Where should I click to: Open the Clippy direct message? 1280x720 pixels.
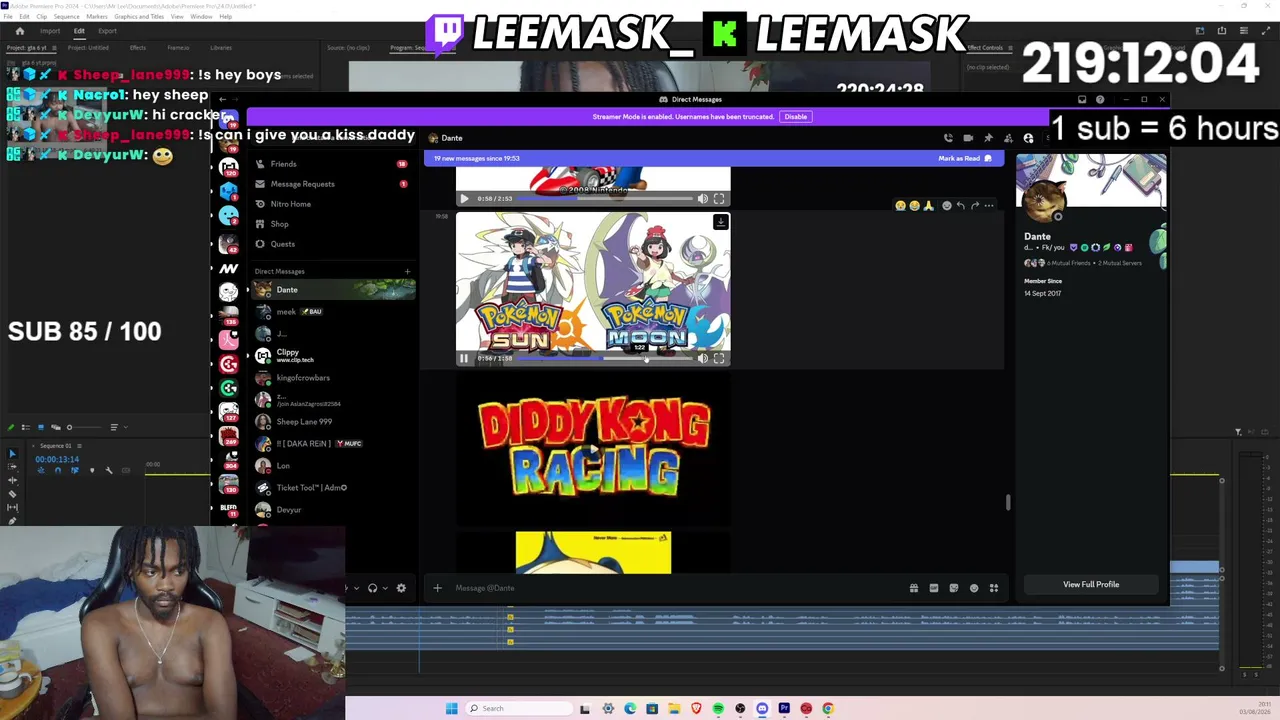click(x=333, y=356)
